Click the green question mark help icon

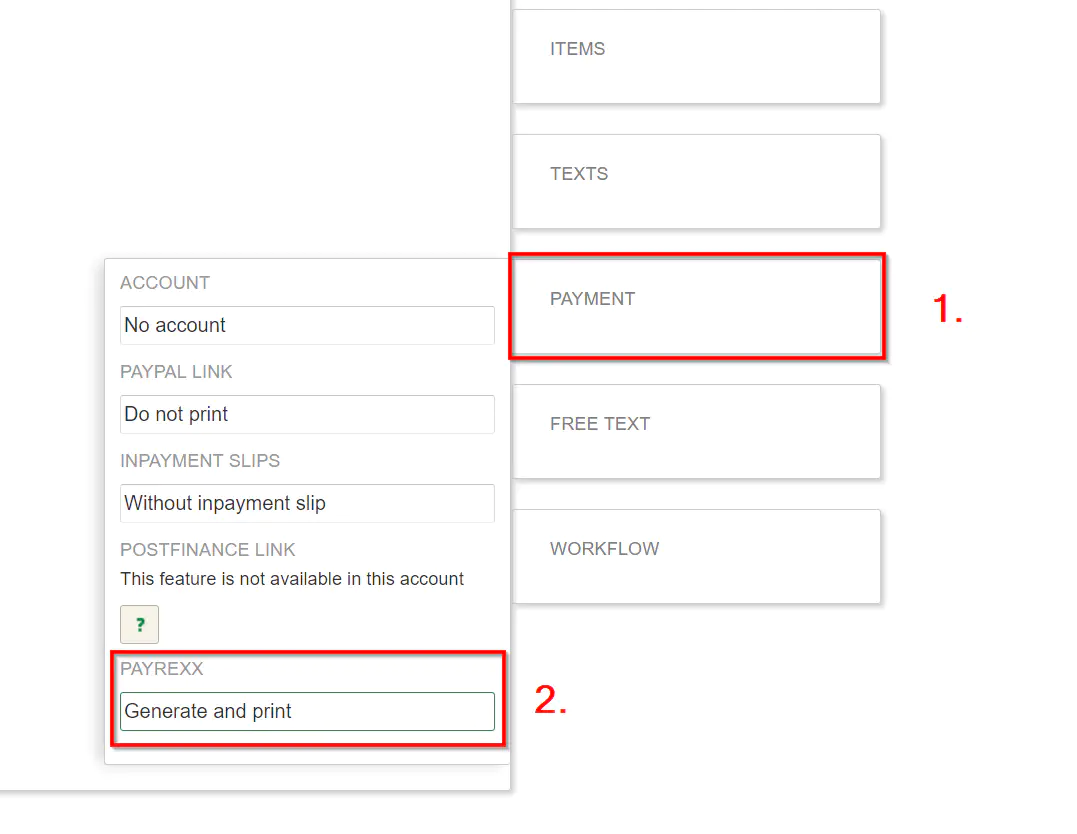click(x=139, y=624)
